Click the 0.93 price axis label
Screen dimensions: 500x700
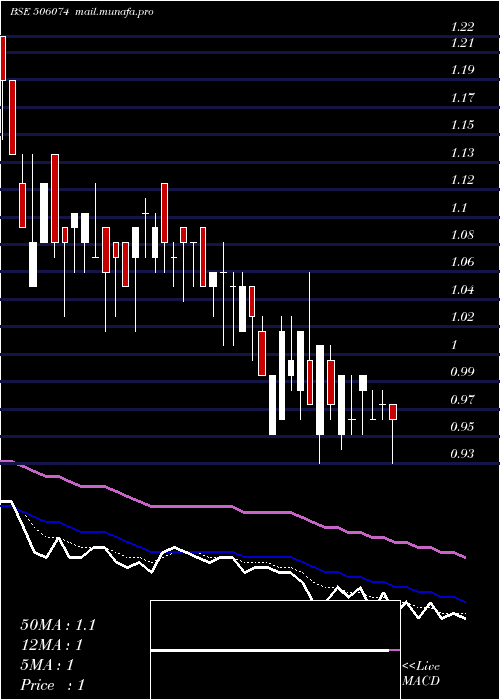462,454
